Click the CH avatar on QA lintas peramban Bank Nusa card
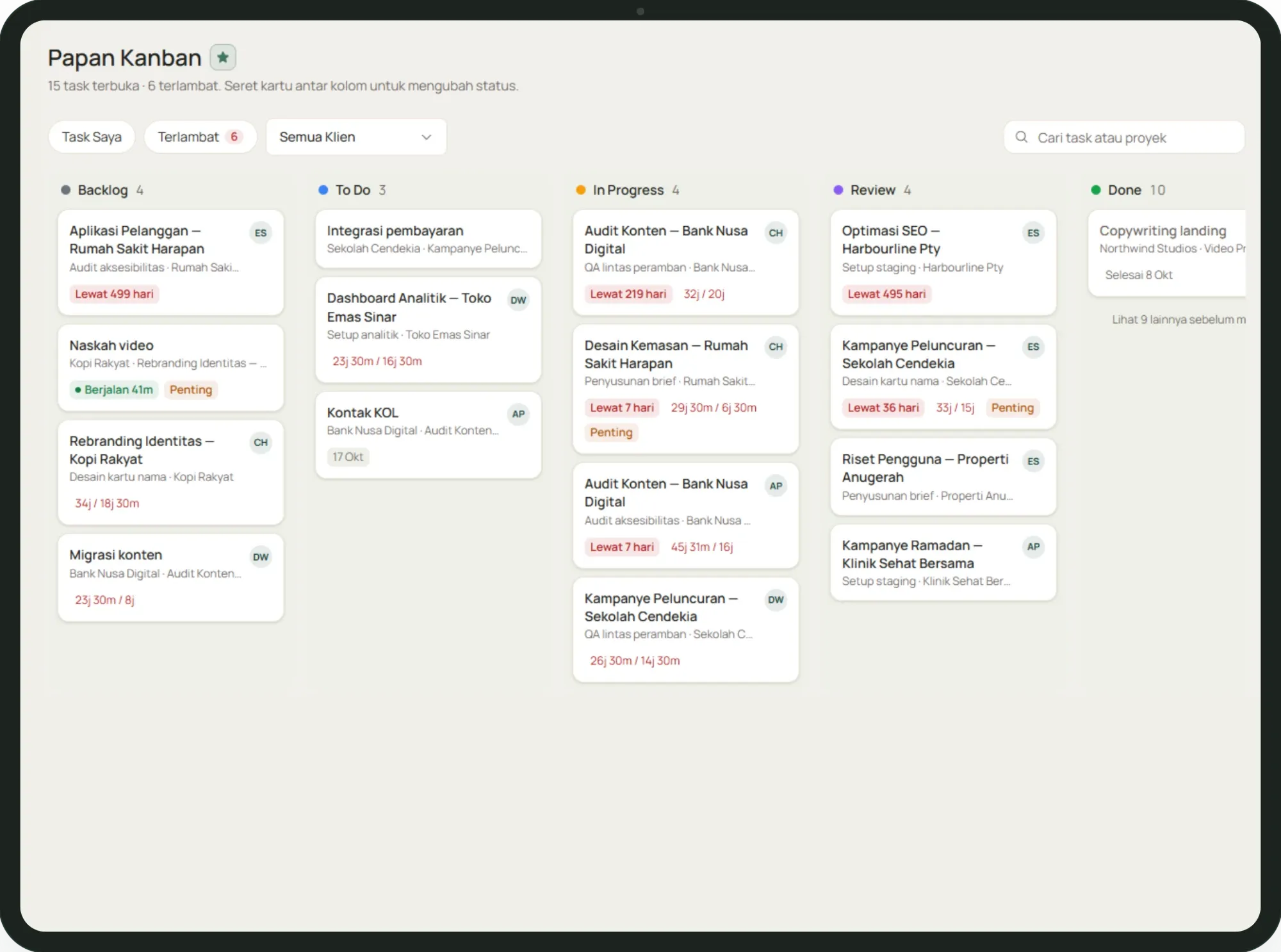Viewport: 1281px width, 952px height. pyautogui.click(x=776, y=233)
